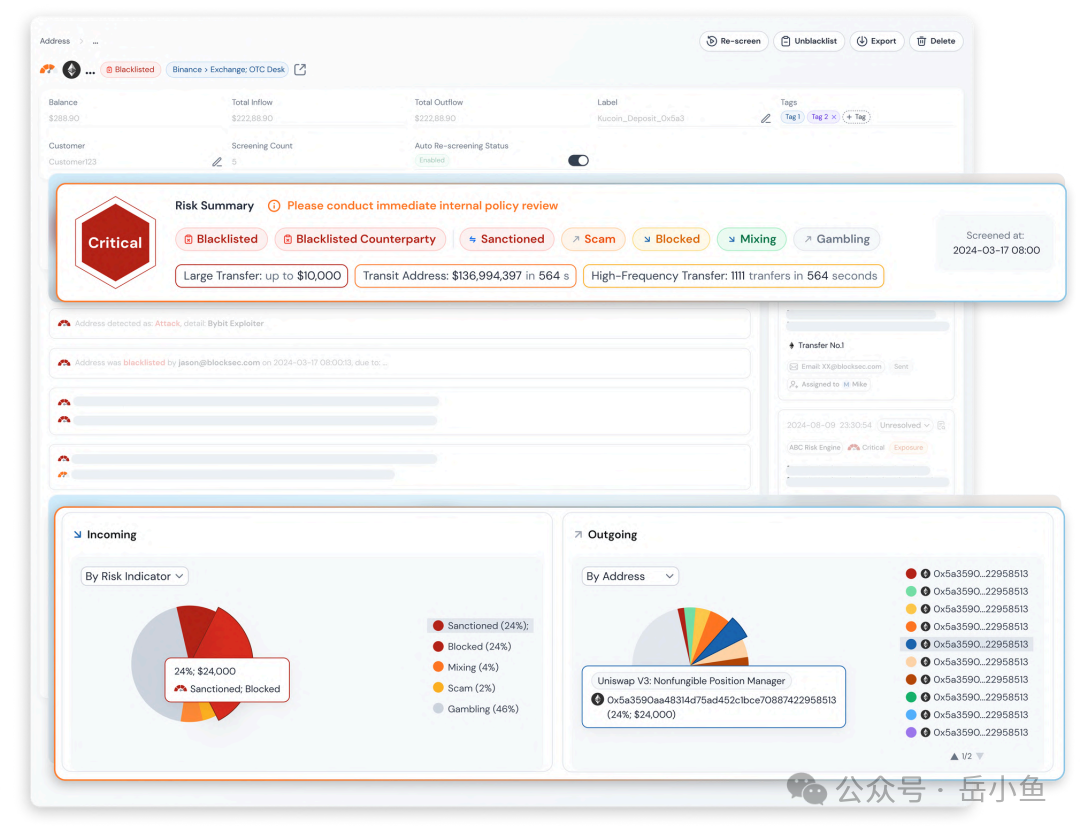Click the Exposure tag in alert card
This screenshot has width=1080, height=832.
tap(908, 448)
